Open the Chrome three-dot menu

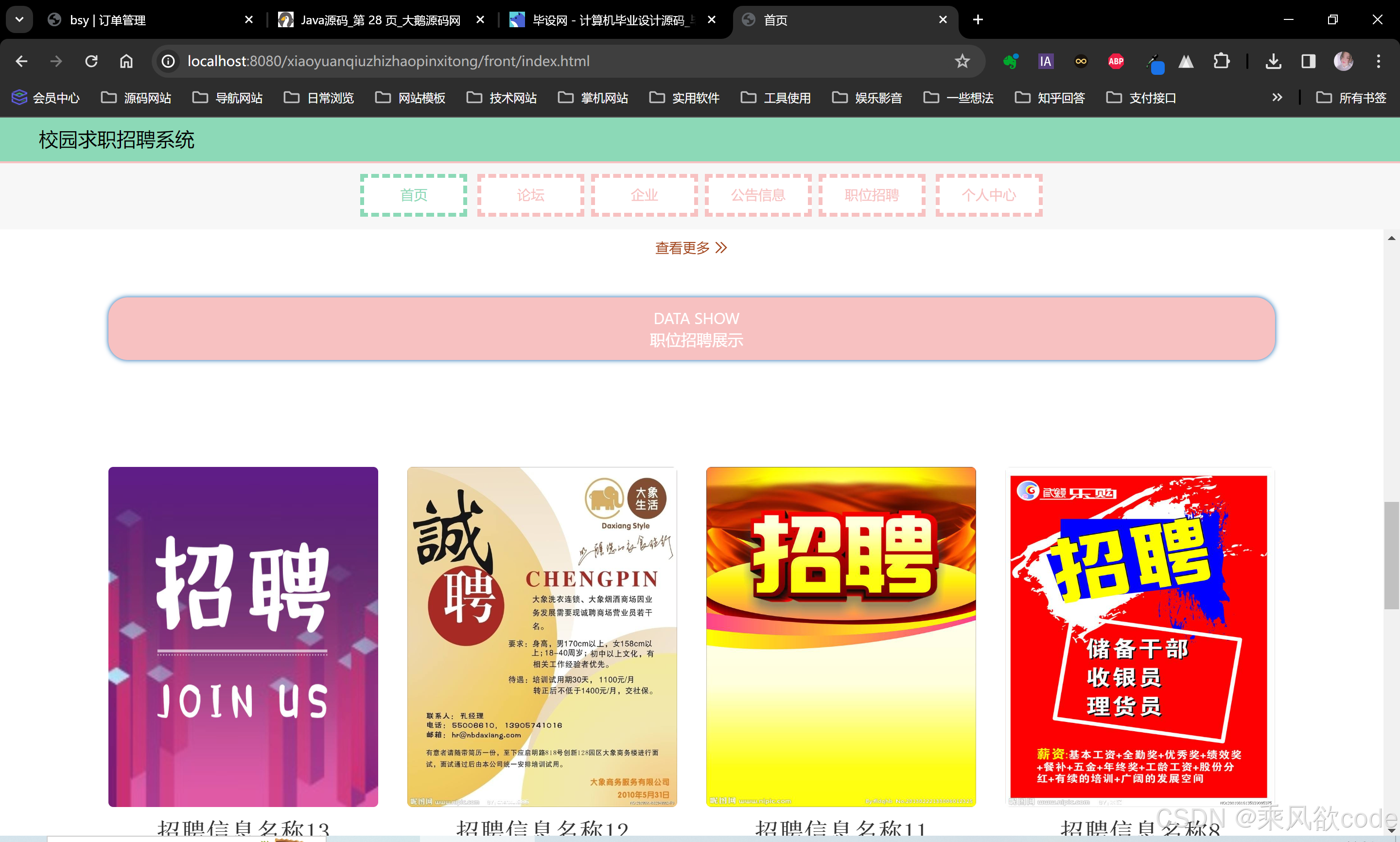click(1379, 61)
